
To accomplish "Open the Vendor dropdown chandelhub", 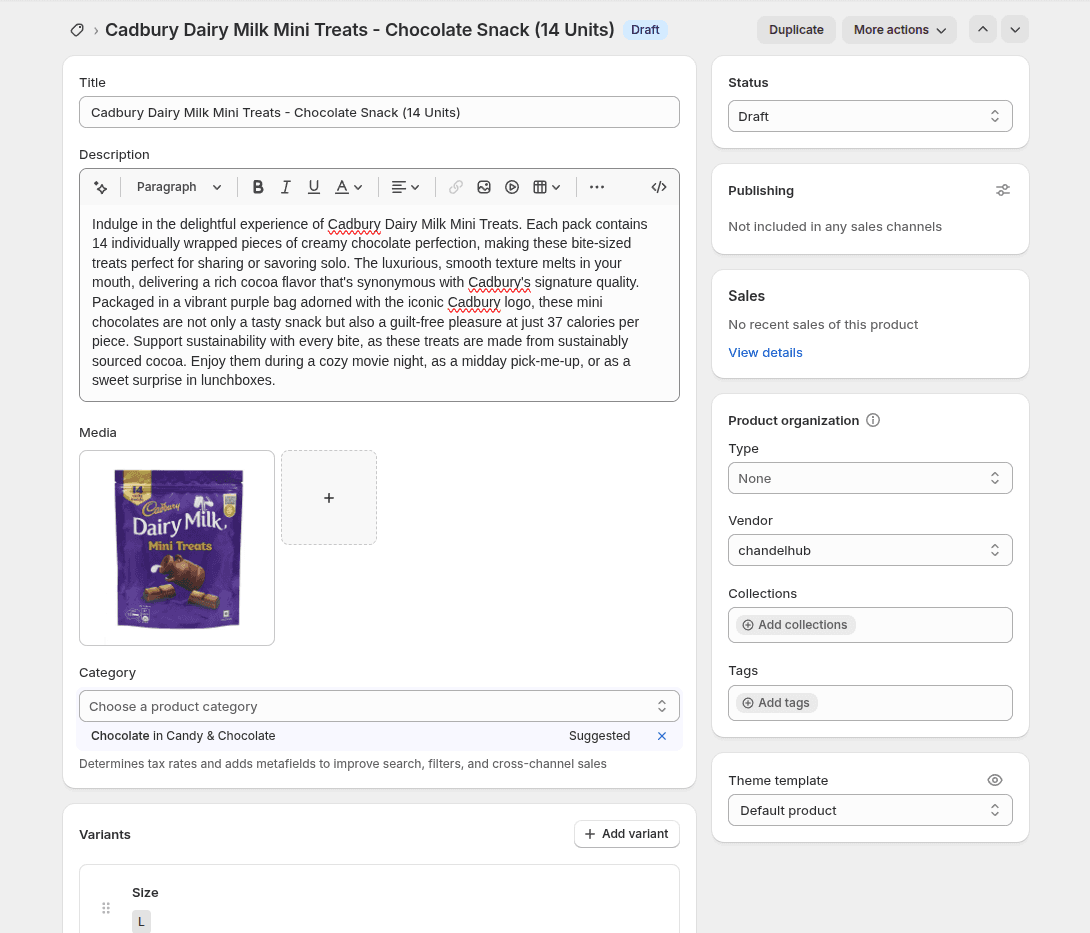I will 870,551.
